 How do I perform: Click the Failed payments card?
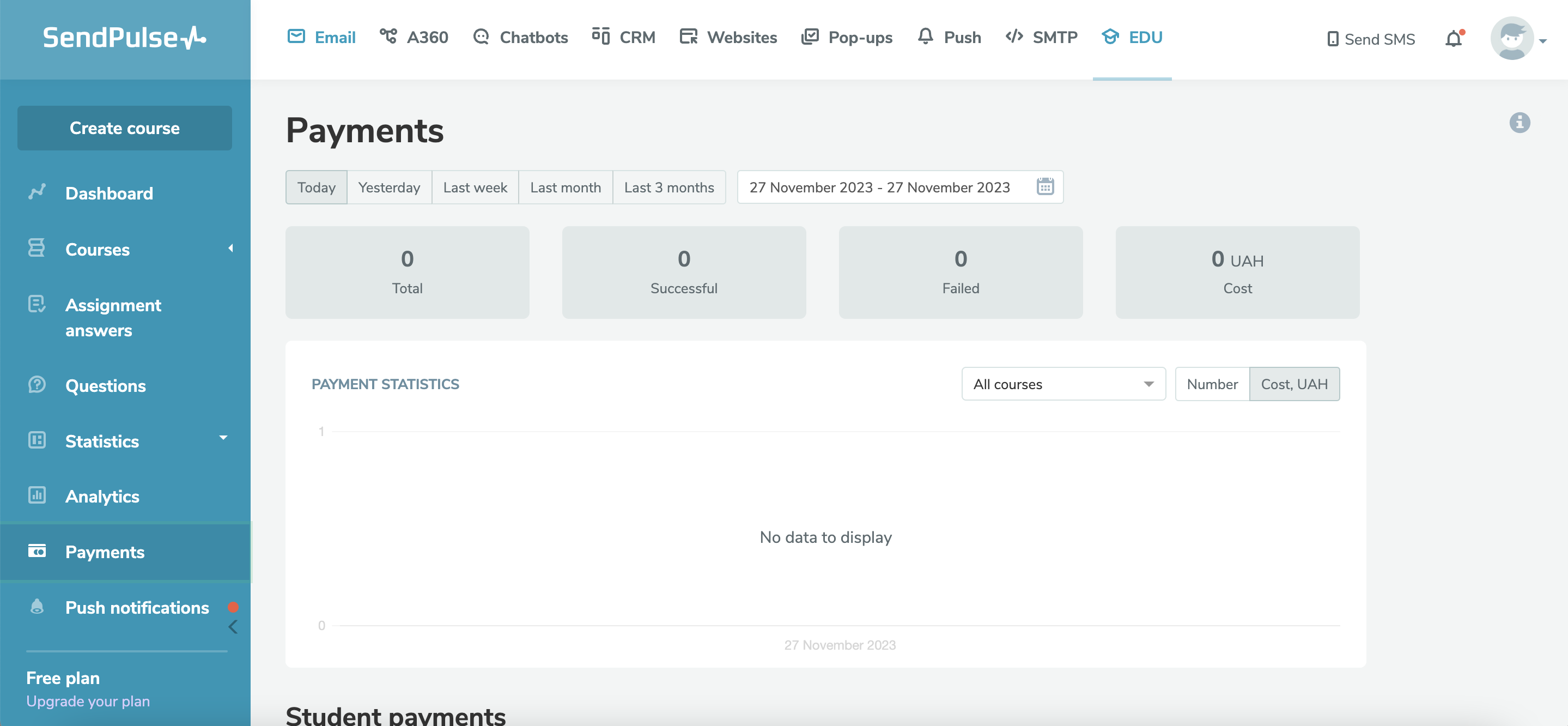click(961, 273)
